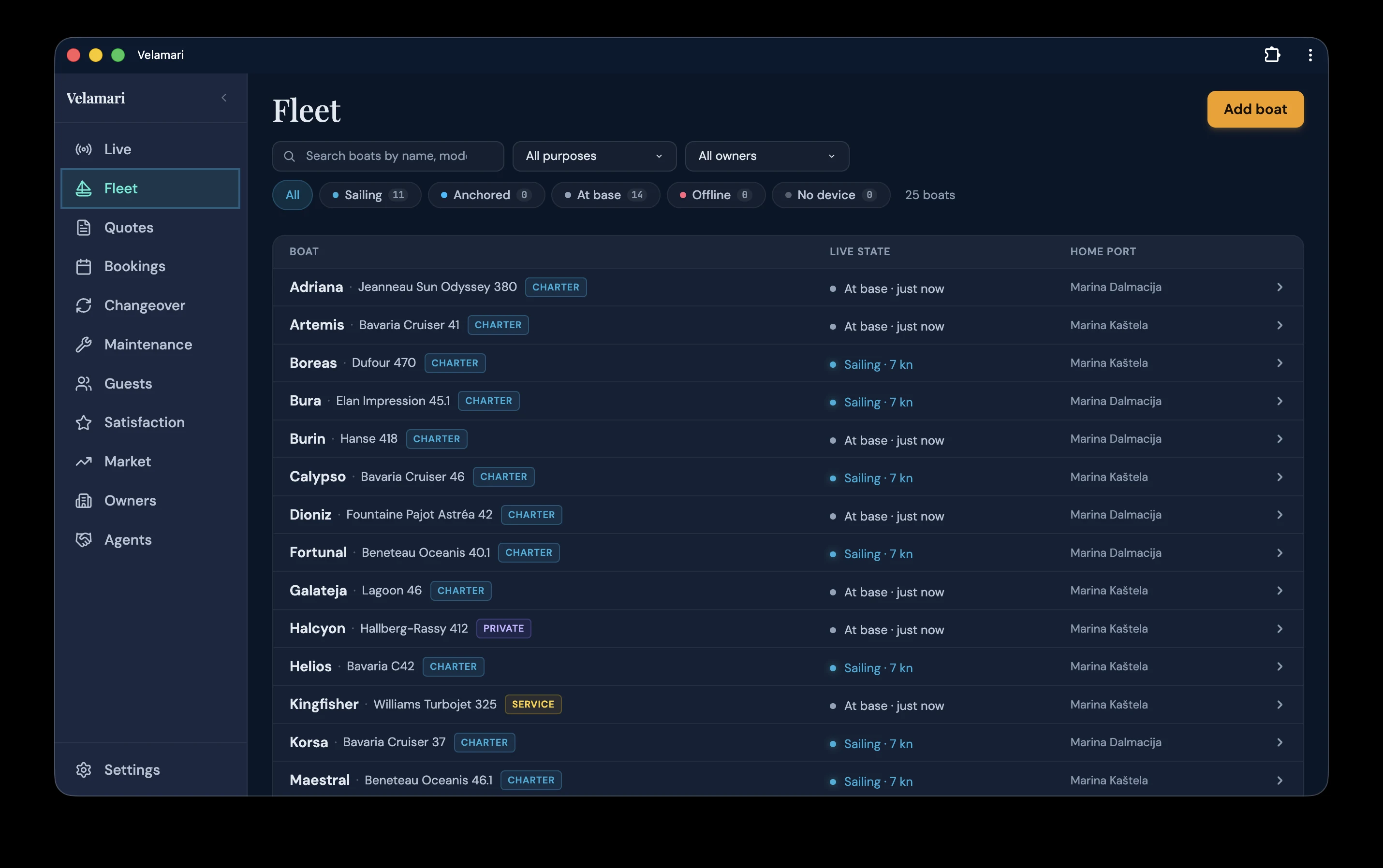
Task: Click the Bookings calendar icon
Action: pos(84,266)
